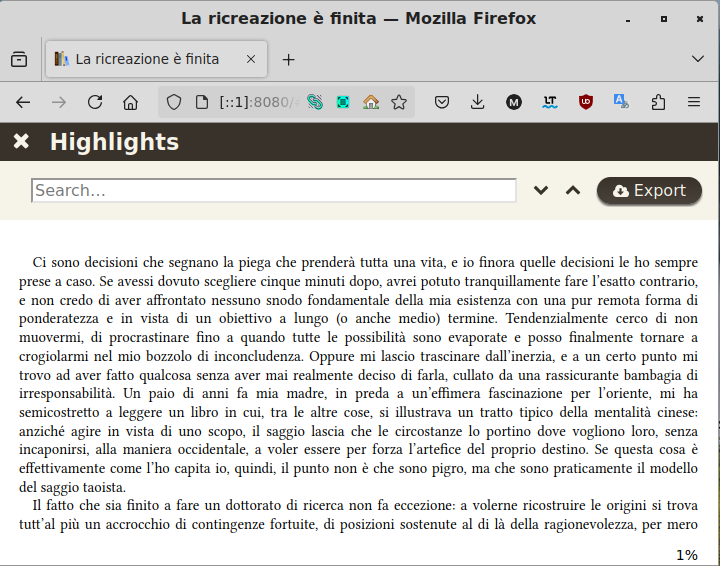Click the address bar showing [::1]:8080
Screen dimensions: 720x566
pyautogui.click(x=259, y=102)
